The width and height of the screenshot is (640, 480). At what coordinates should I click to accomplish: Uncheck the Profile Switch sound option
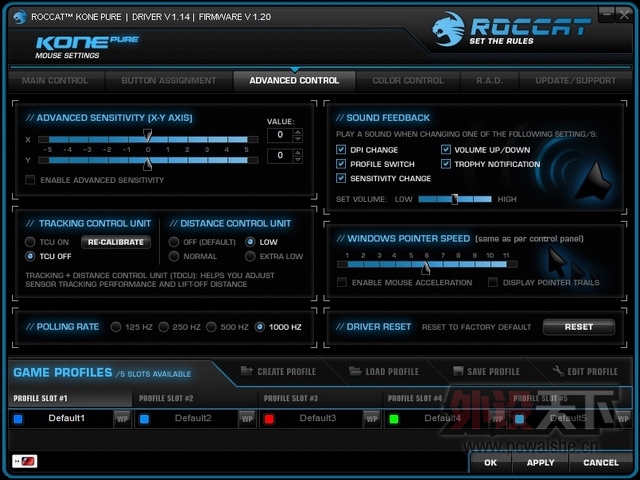341,164
